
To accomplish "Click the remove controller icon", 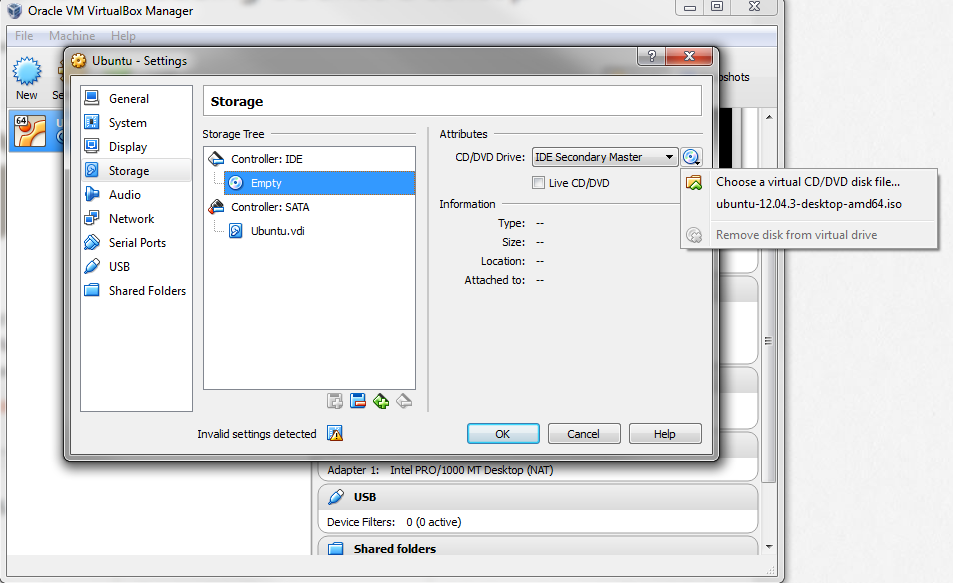I will (357, 401).
